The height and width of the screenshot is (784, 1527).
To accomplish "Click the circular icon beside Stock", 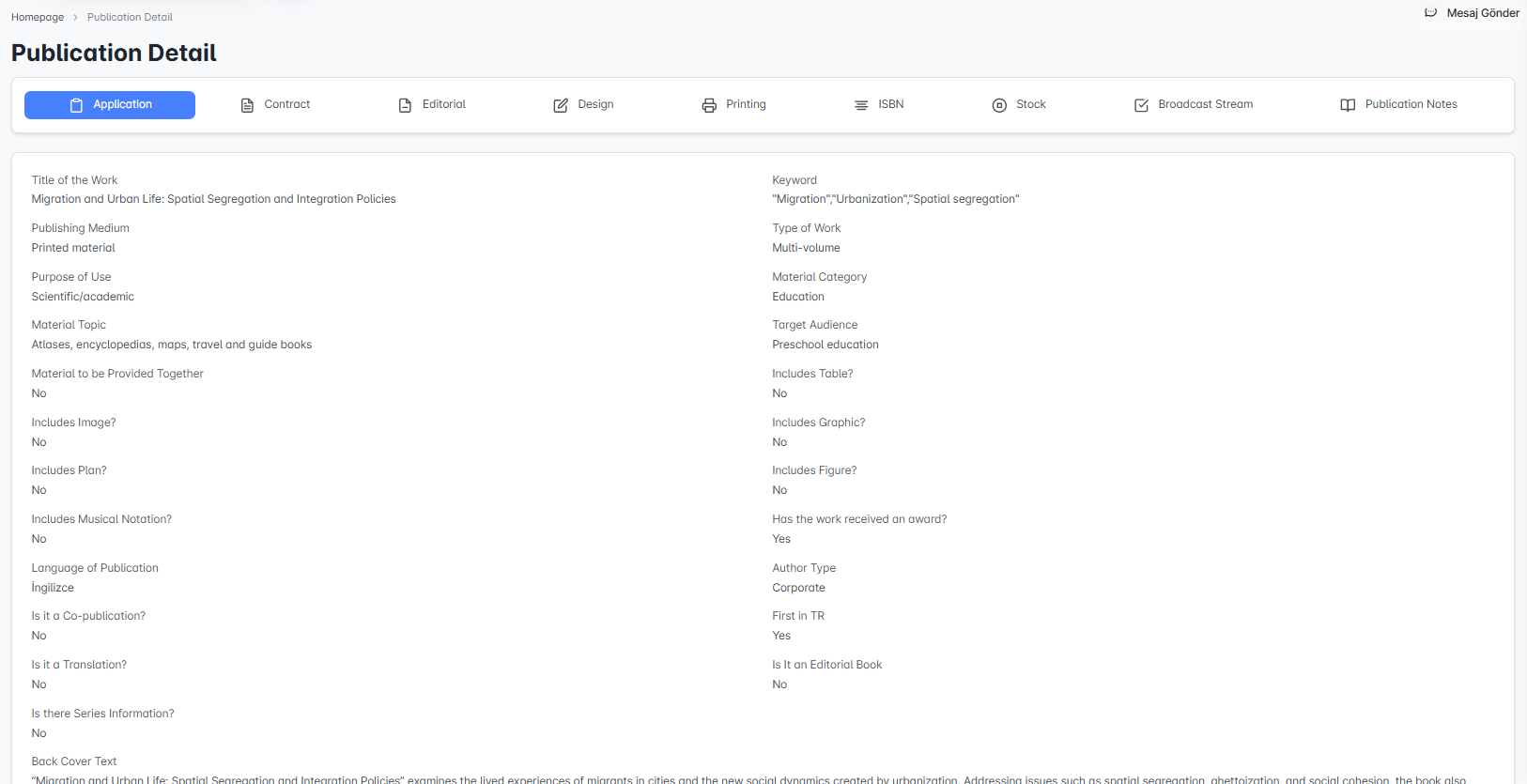I will pos(999,105).
